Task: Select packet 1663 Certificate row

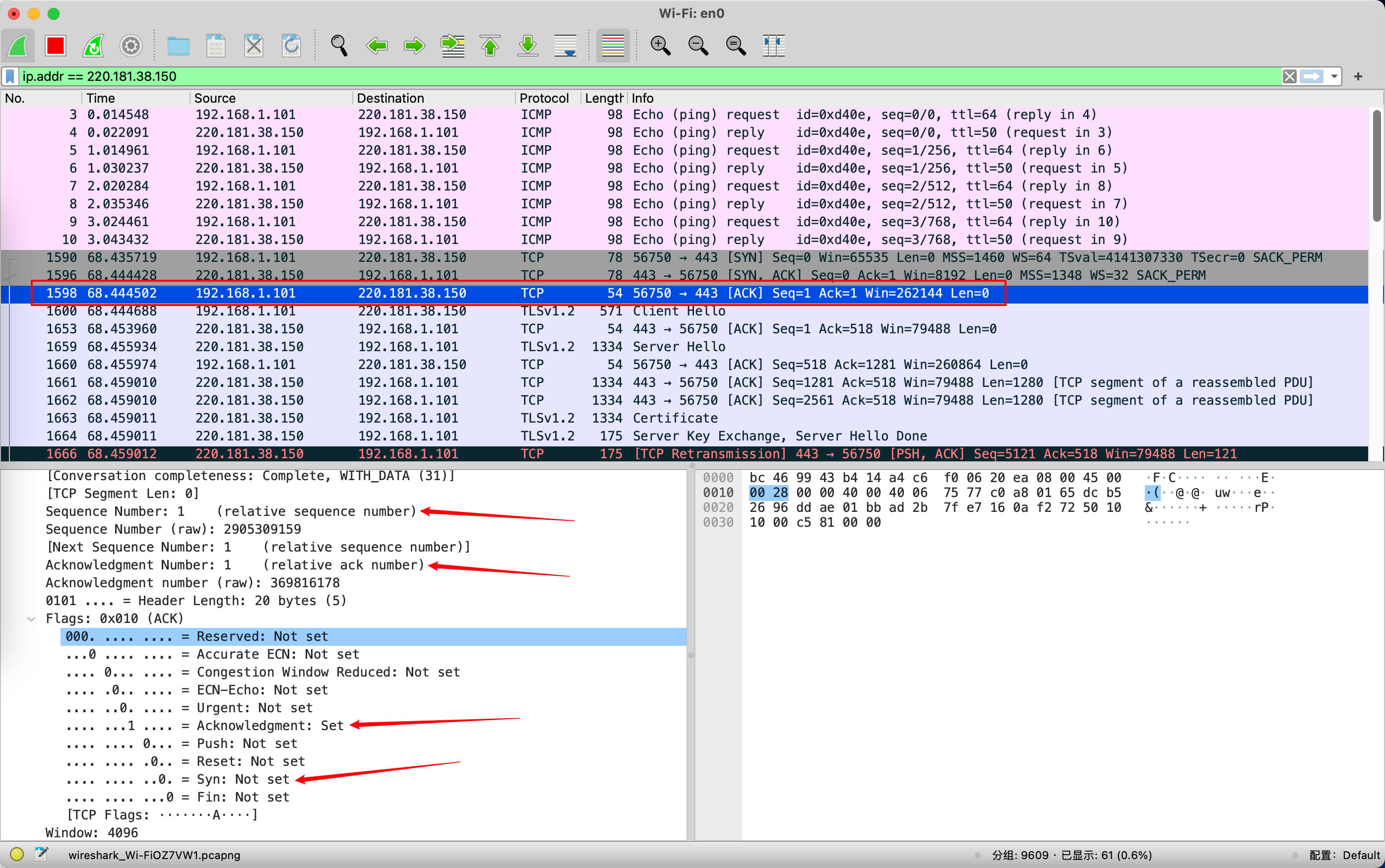Action: click(684, 419)
